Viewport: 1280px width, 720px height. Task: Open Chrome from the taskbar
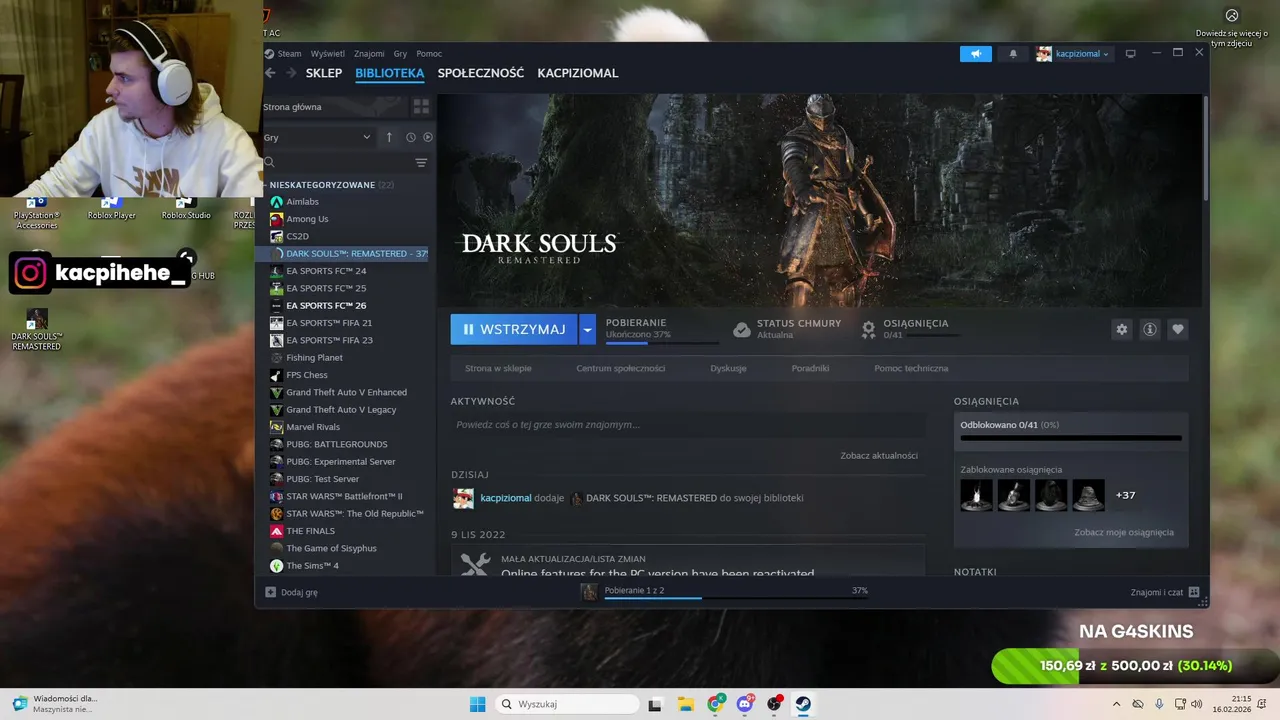(716, 704)
